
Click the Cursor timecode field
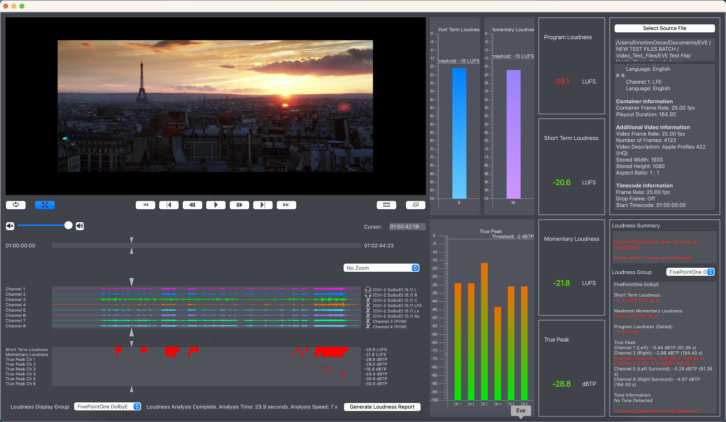point(406,227)
